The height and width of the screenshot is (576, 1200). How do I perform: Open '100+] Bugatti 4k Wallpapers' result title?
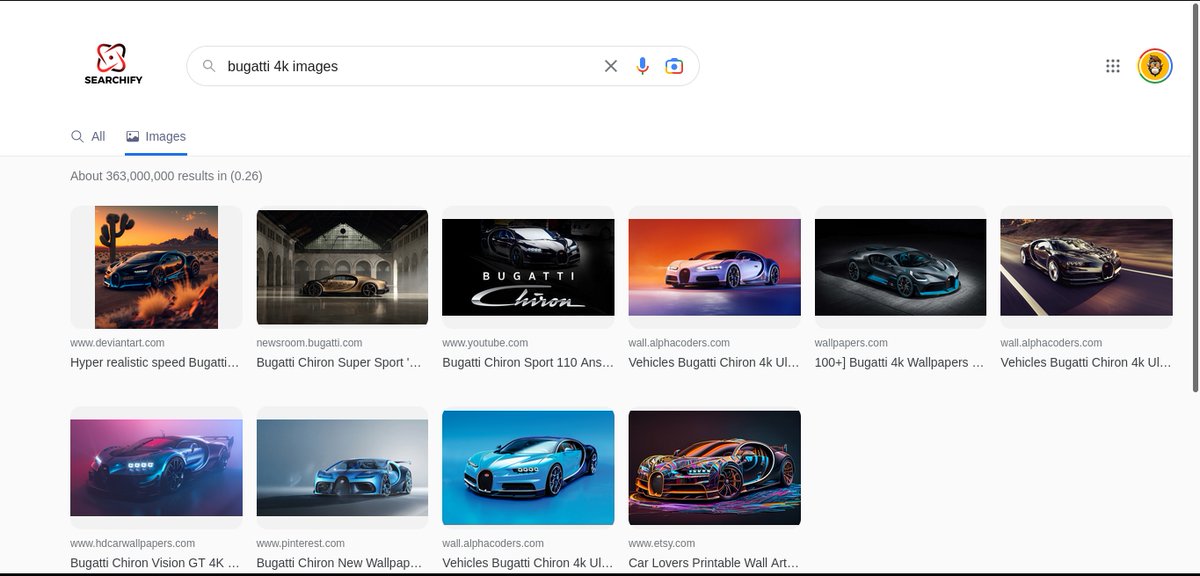(x=899, y=363)
